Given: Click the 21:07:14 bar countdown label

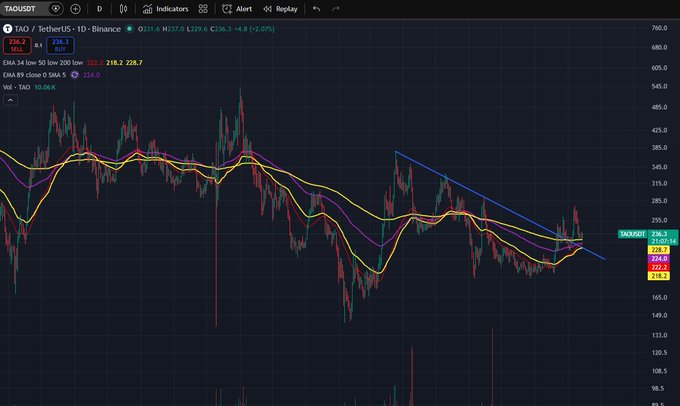Looking at the screenshot, I should coord(663,241).
